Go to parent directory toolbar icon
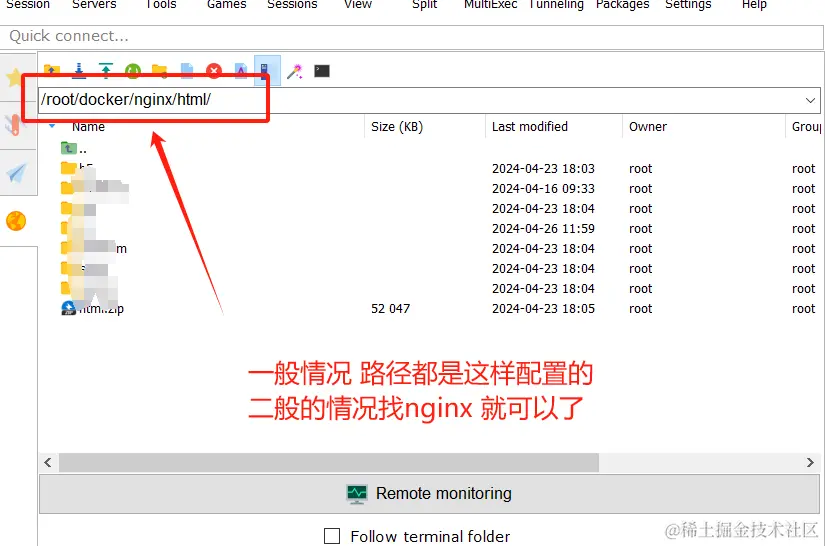The height and width of the screenshot is (546, 825). 52,71
